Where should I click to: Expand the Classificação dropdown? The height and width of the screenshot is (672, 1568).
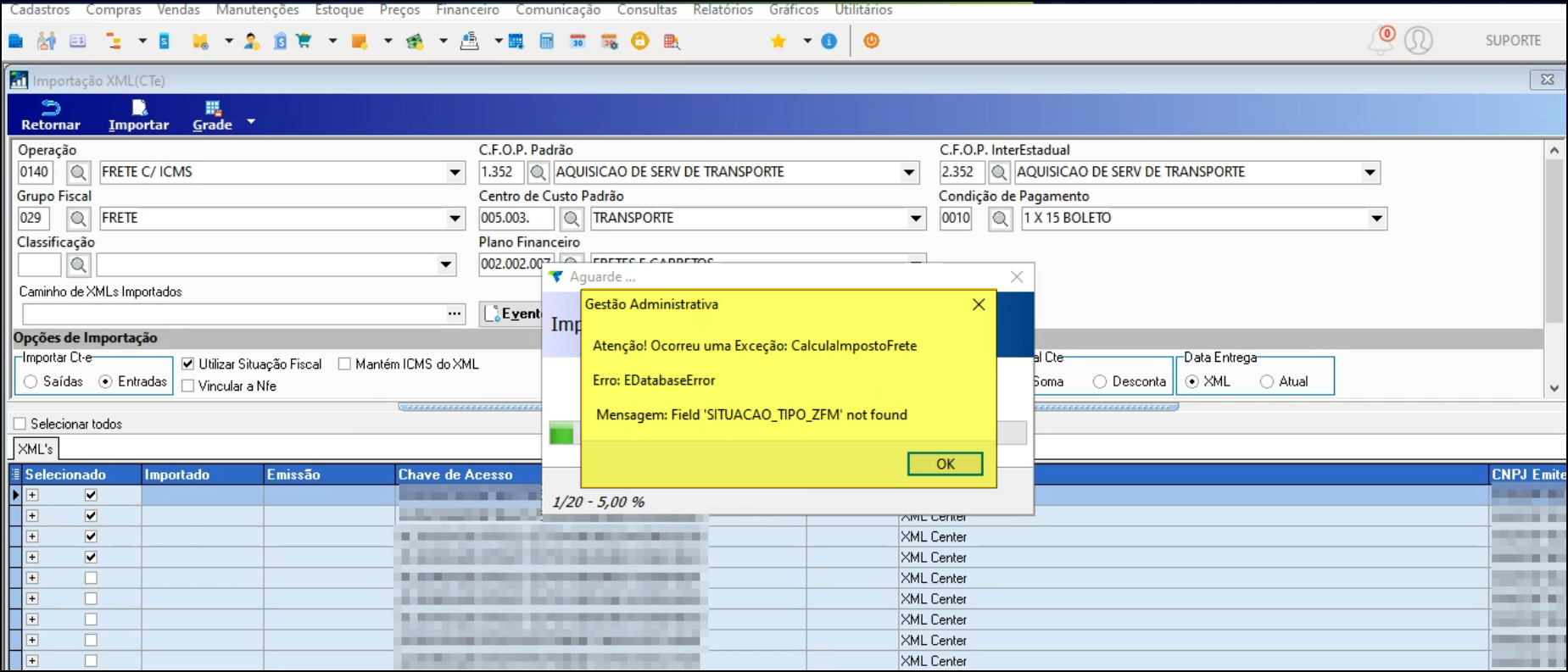point(446,264)
